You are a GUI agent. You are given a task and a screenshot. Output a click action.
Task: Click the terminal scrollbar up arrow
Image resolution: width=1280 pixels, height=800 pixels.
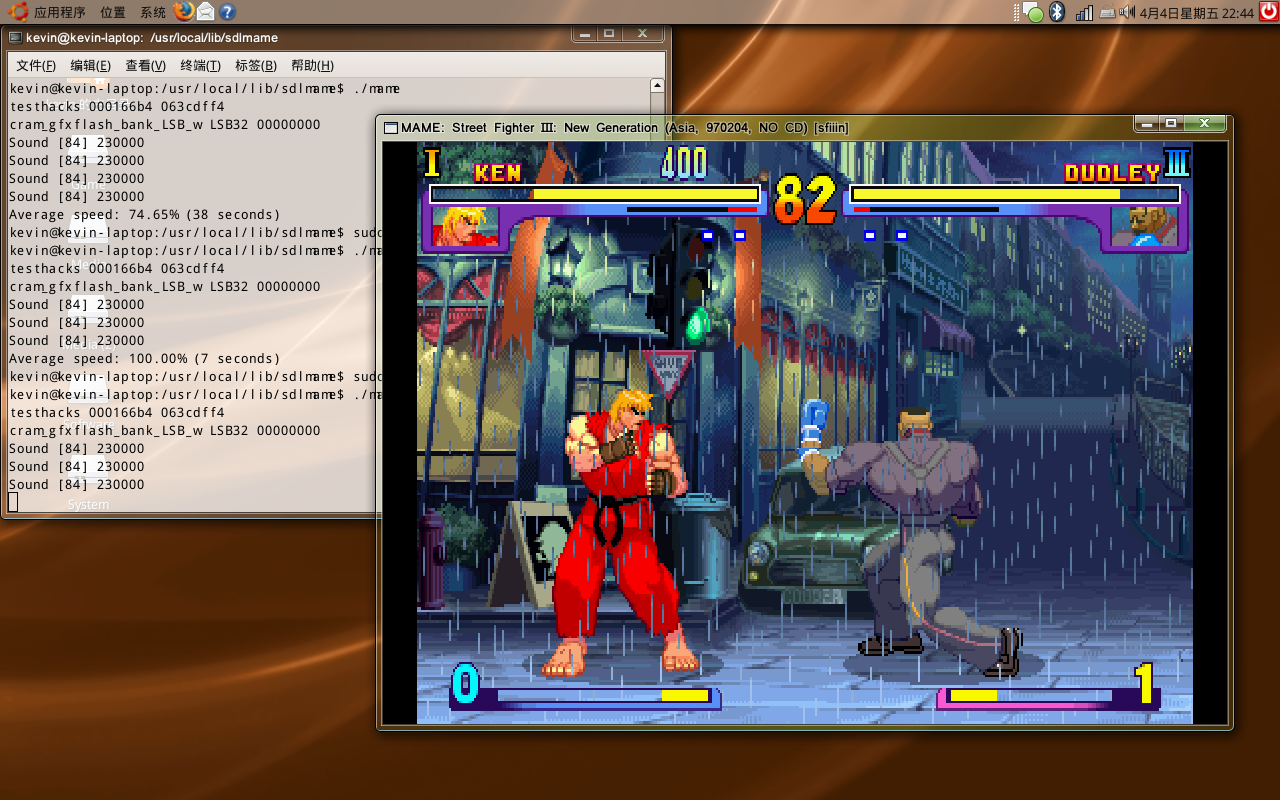(657, 86)
